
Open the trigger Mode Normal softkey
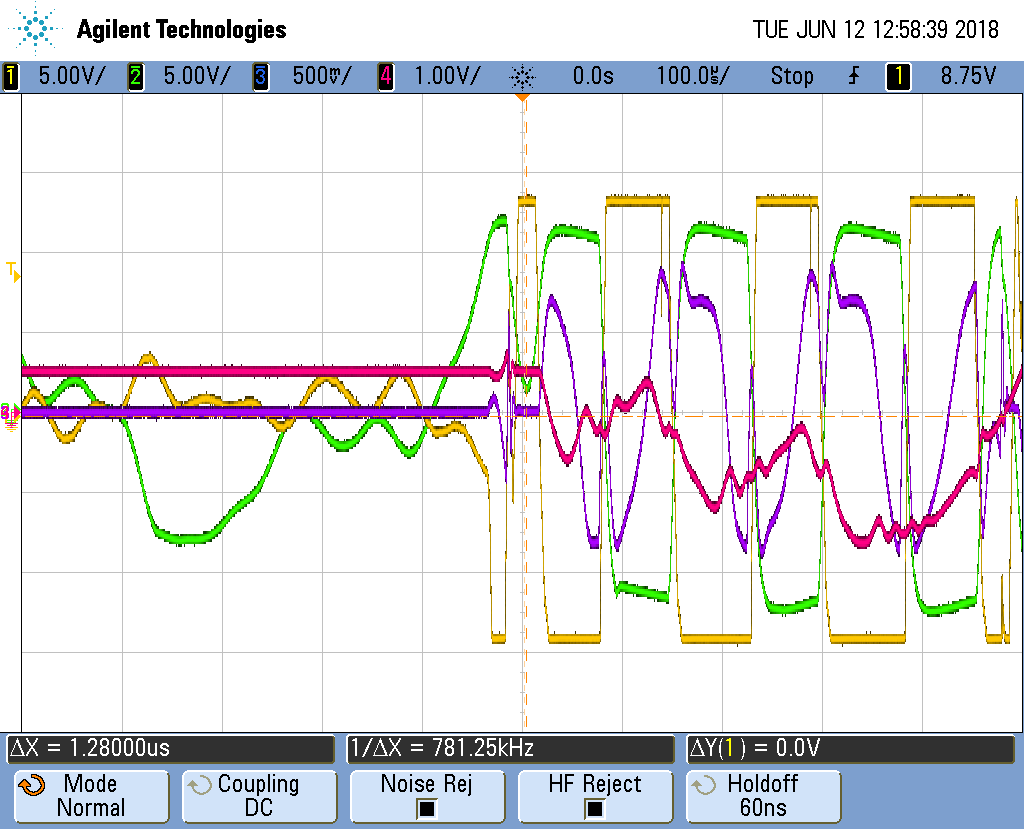91,796
